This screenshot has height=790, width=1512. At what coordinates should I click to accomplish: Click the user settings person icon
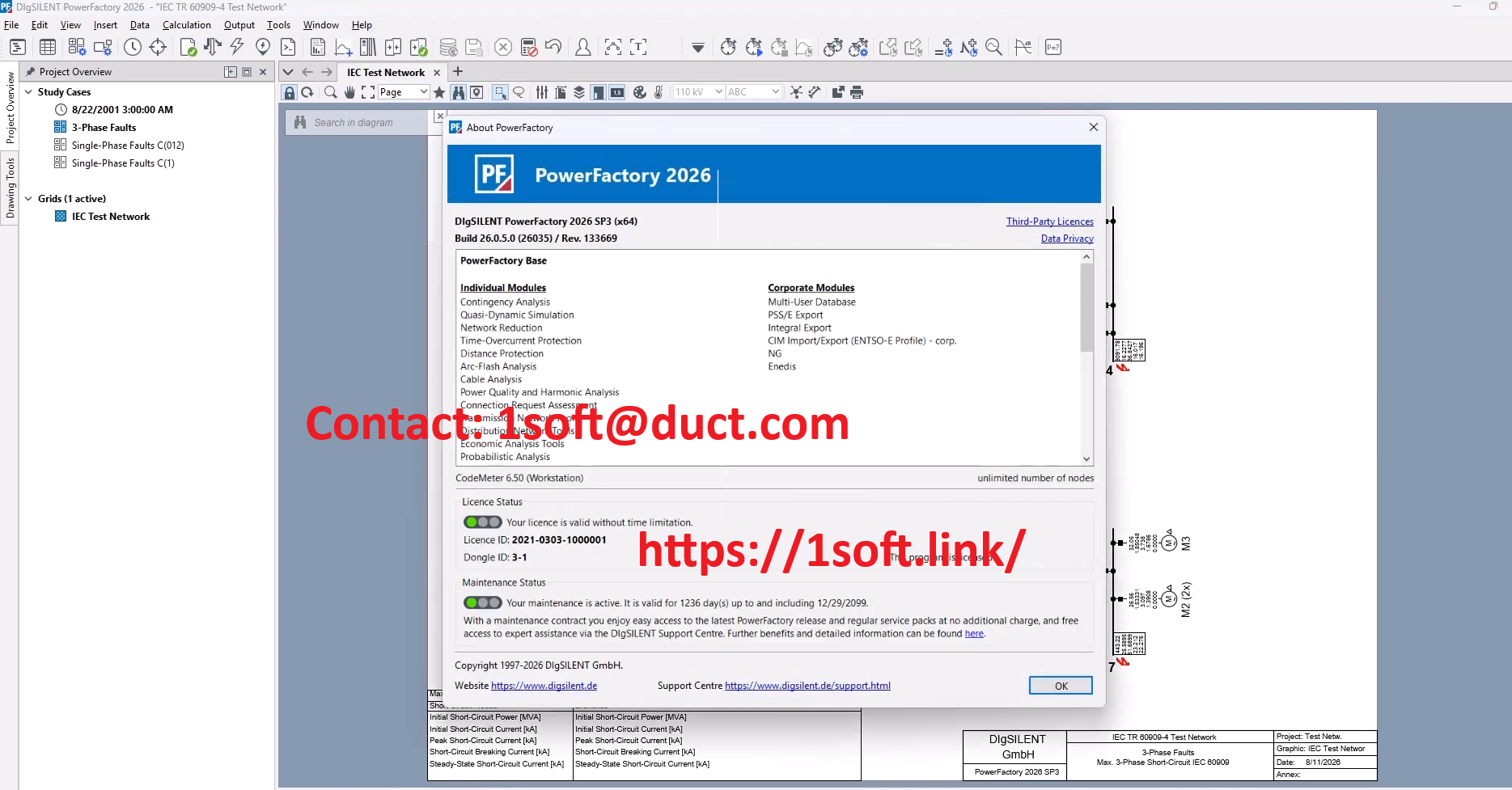(582, 47)
